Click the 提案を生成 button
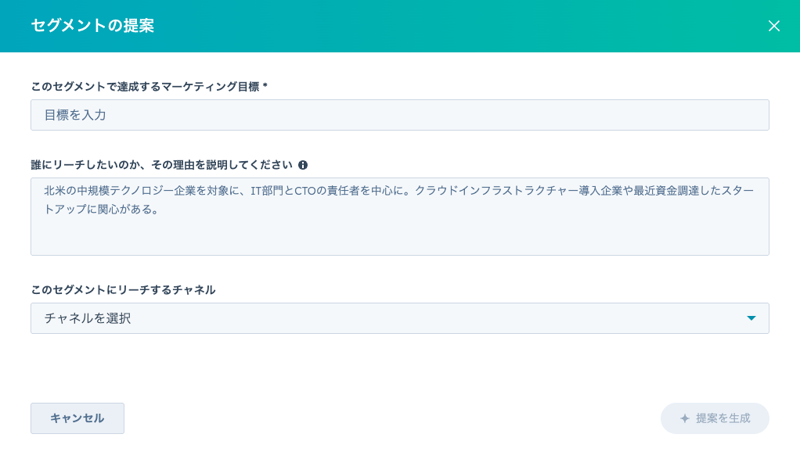Viewport: 800px width, 452px height. click(x=714, y=418)
